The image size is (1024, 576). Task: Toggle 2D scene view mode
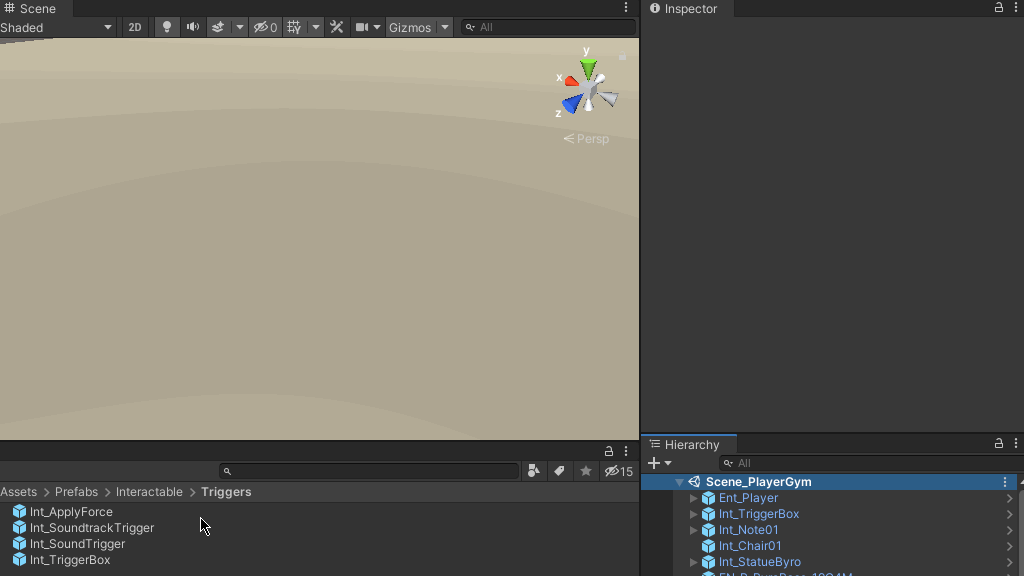click(135, 27)
